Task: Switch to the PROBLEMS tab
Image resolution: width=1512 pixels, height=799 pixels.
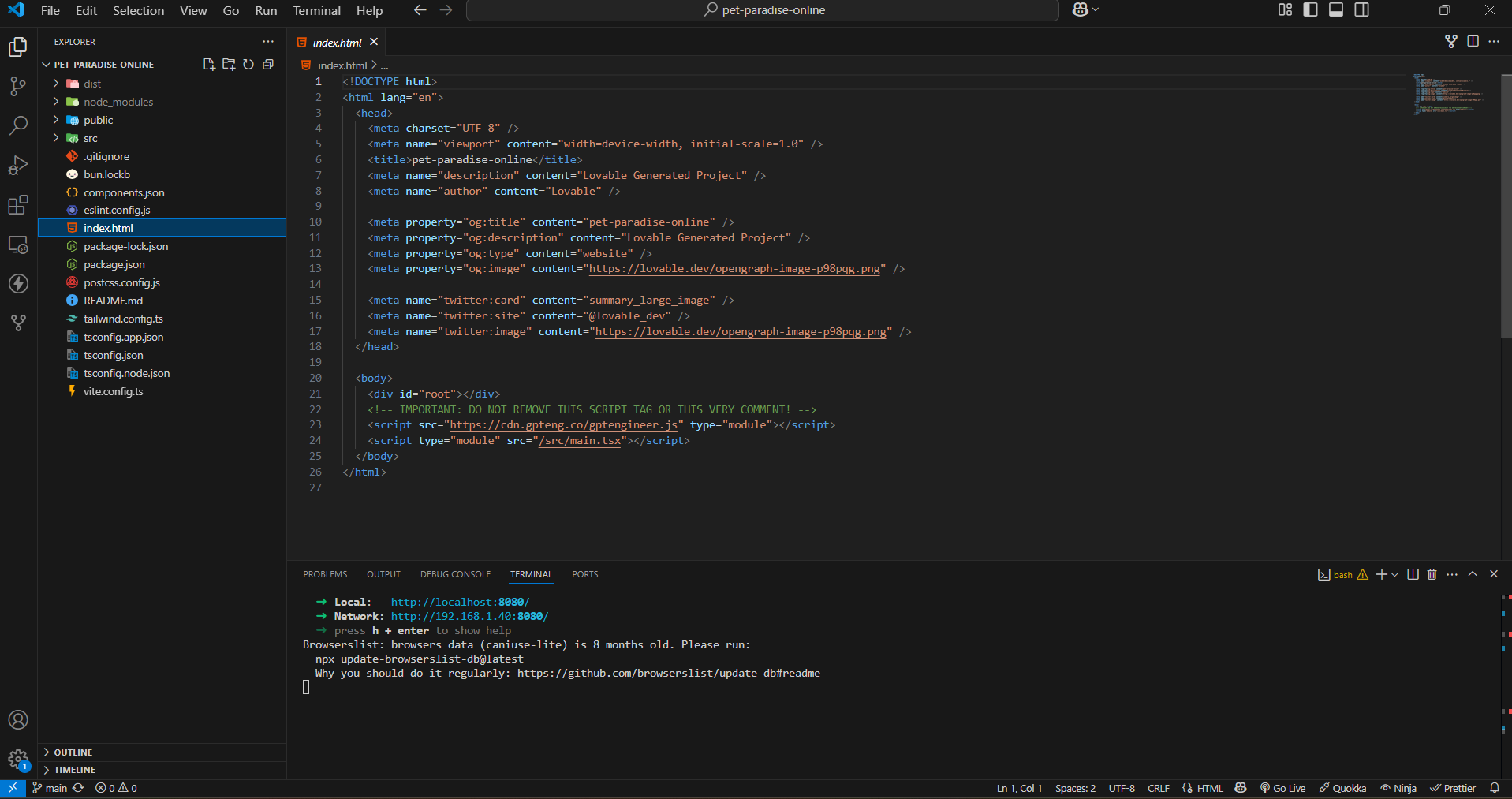Action: pyautogui.click(x=325, y=574)
